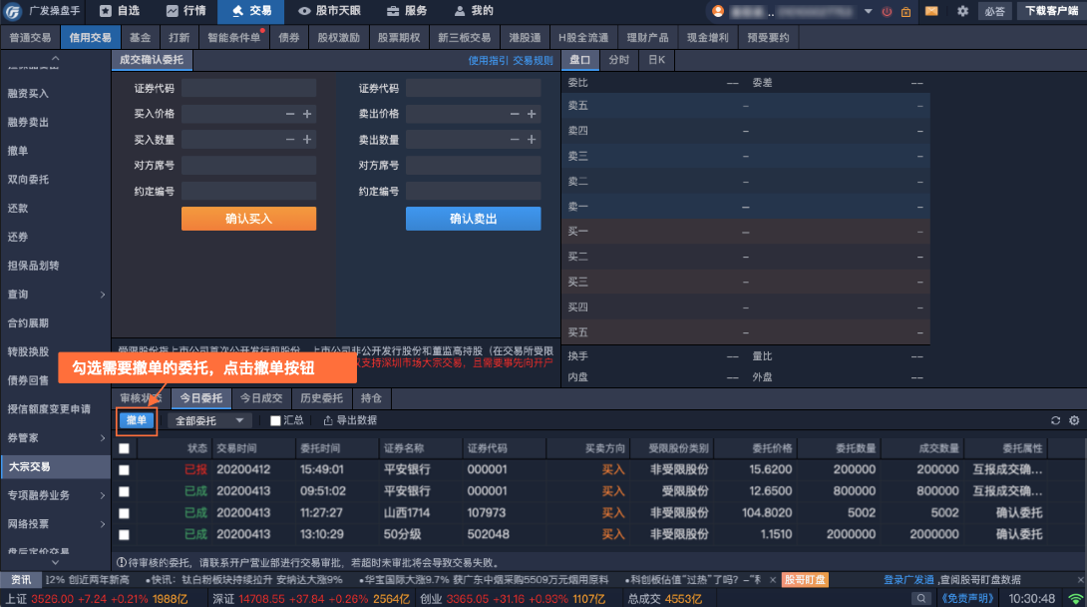Click the buy-side 约定编号 input field
1087x608 pixels.
(249, 191)
